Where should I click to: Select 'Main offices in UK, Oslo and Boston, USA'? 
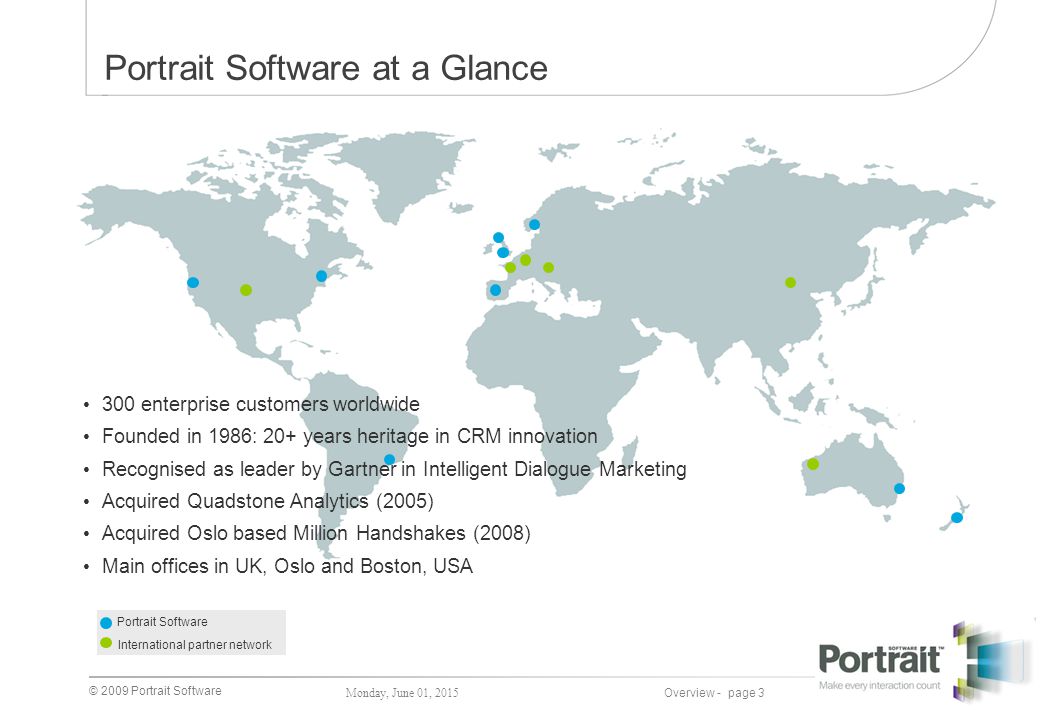(x=287, y=566)
